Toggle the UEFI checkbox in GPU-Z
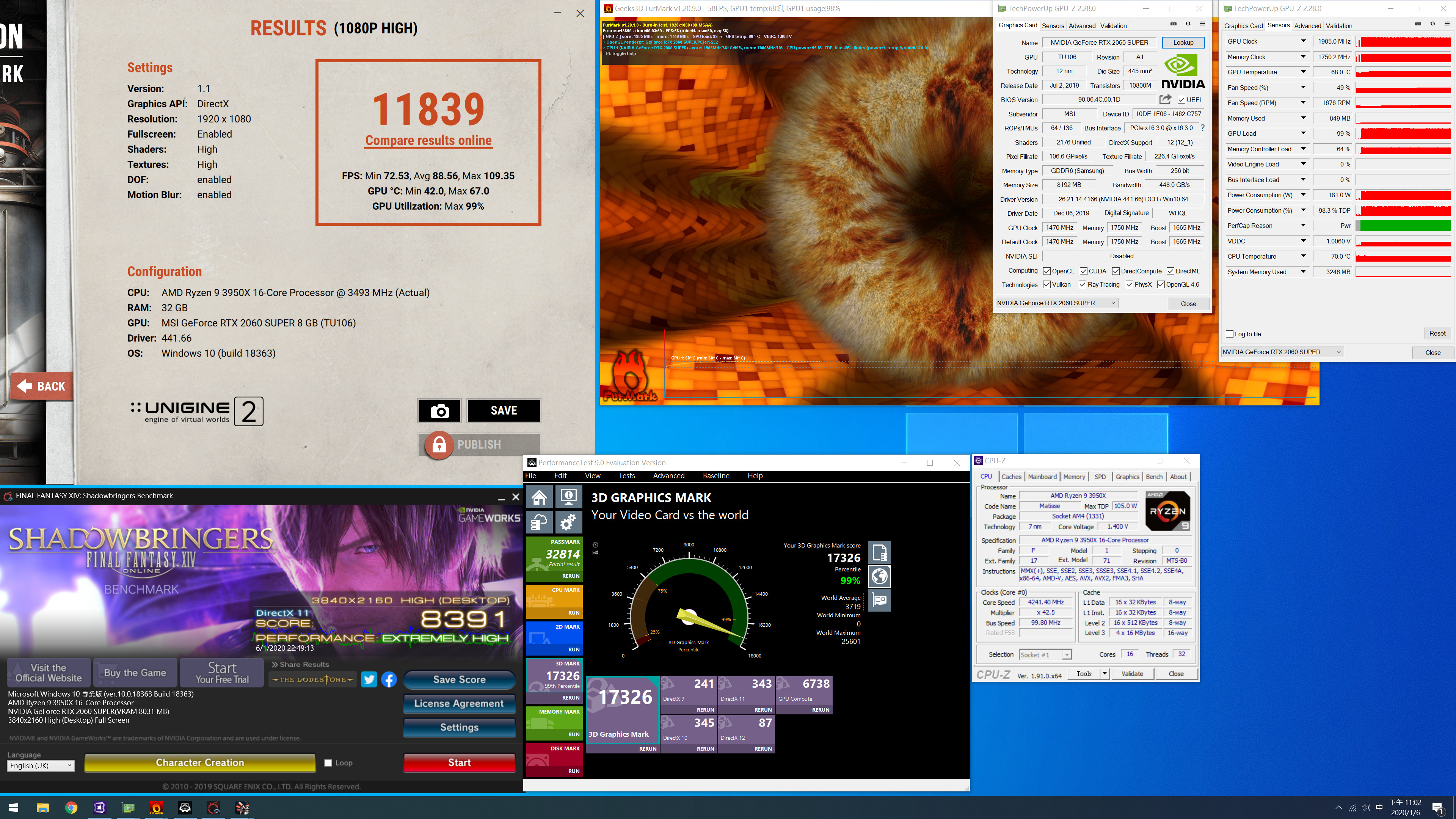Image resolution: width=1456 pixels, height=819 pixels. click(1181, 99)
